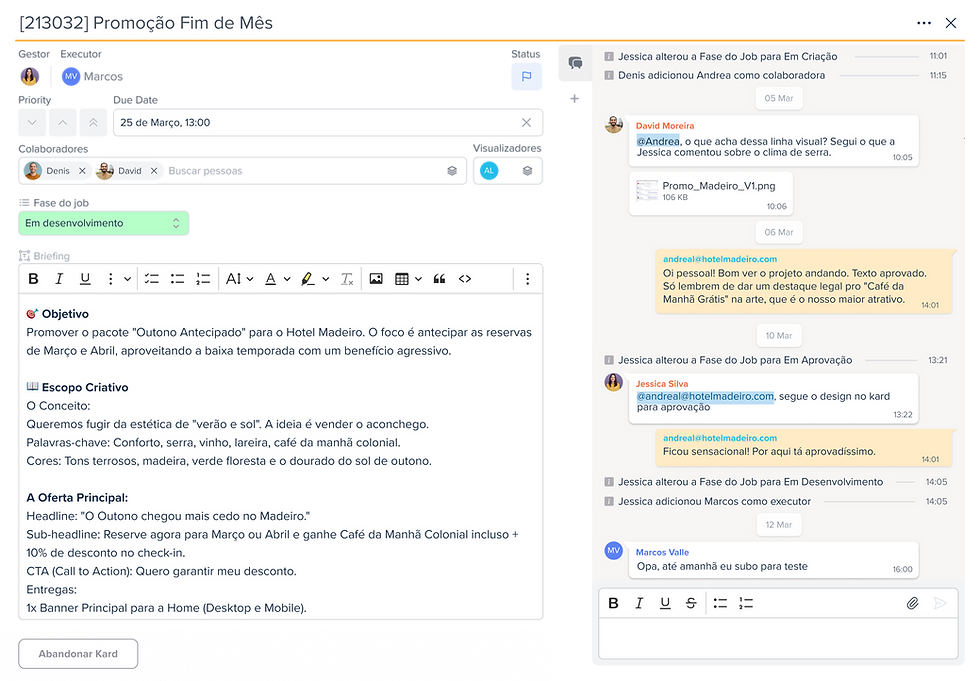Open the chat comments panel icon

(575, 62)
